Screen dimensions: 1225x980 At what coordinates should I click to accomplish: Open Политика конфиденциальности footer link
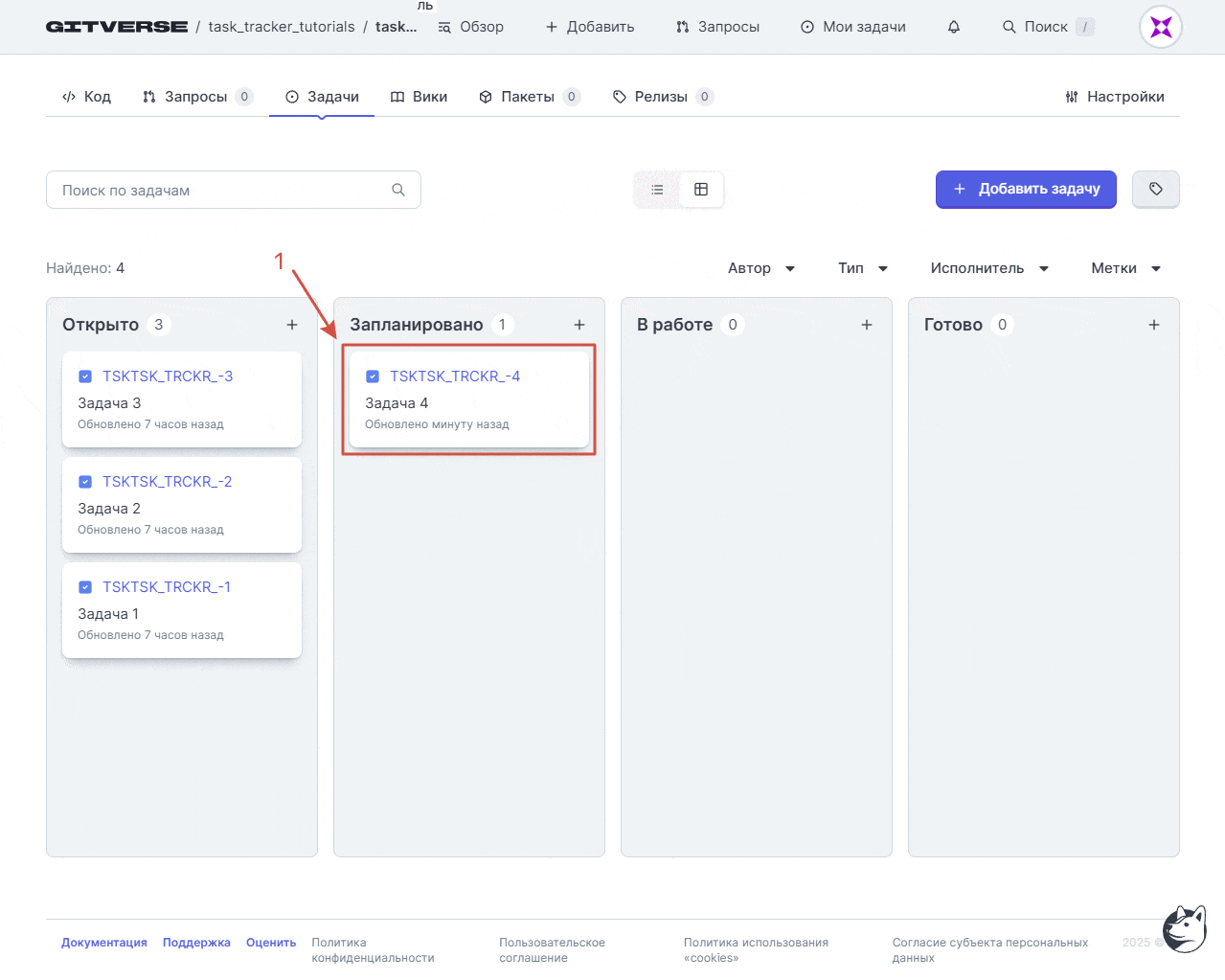(373, 950)
